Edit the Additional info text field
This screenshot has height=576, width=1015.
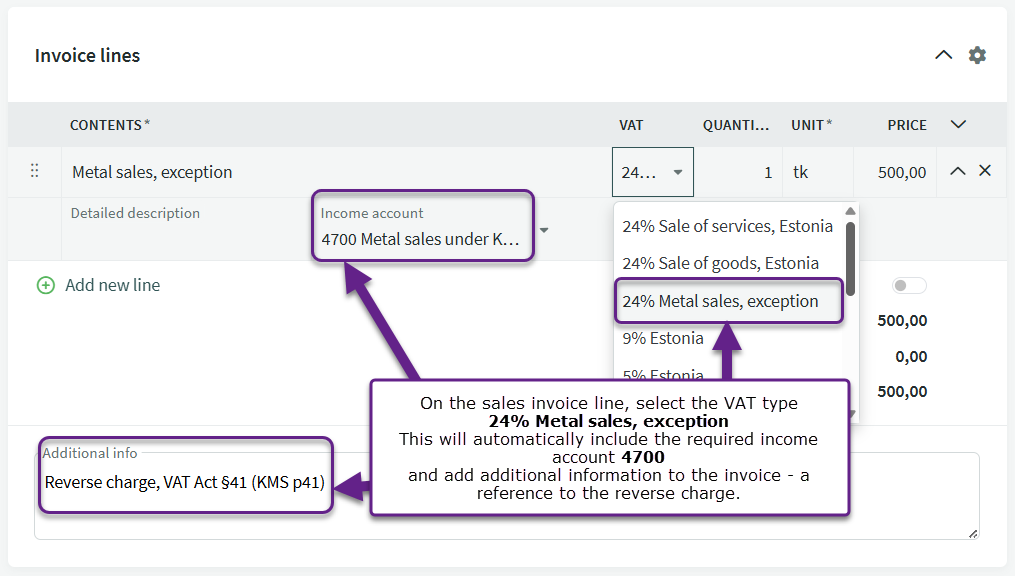point(650,496)
